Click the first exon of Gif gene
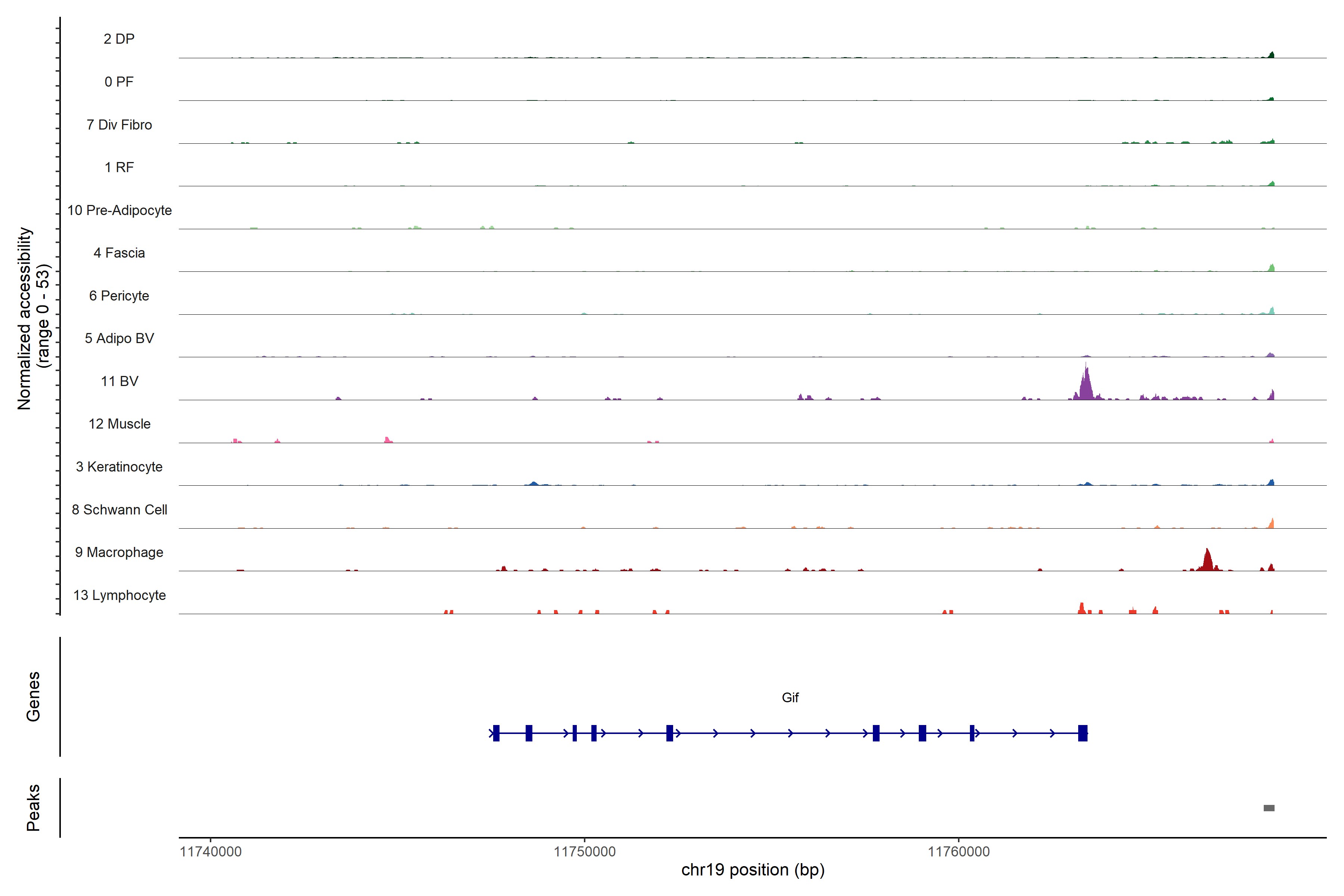The image size is (1344, 896). (x=496, y=733)
